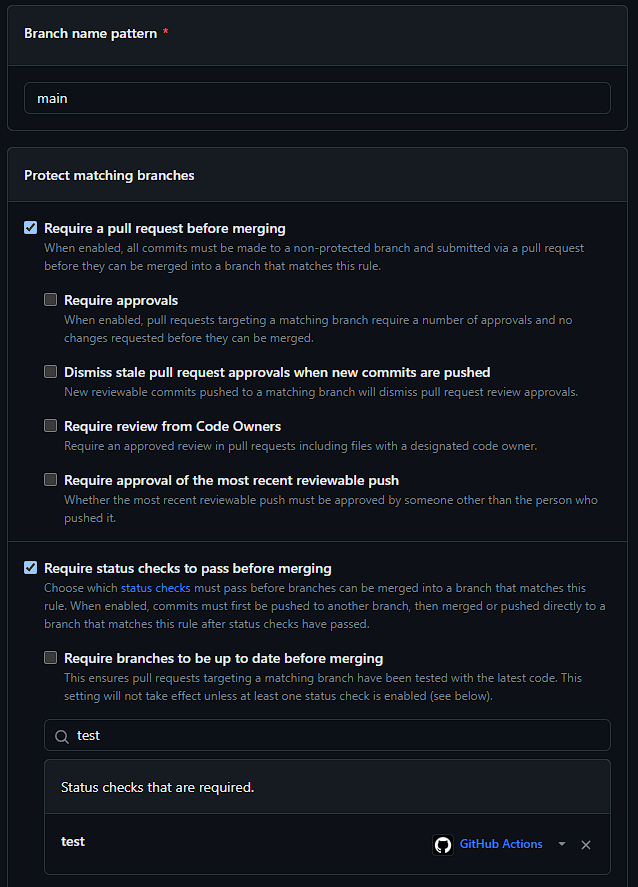Enable Dismiss stale pull request approvals checkbox
The height and width of the screenshot is (887, 638).
pyautogui.click(x=50, y=372)
